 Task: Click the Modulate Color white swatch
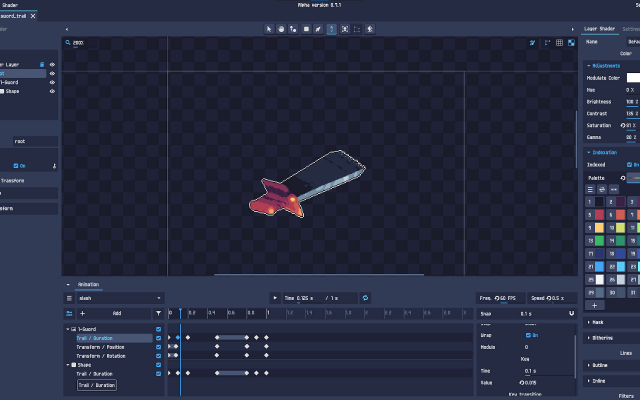pyautogui.click(x=633, y=78)
